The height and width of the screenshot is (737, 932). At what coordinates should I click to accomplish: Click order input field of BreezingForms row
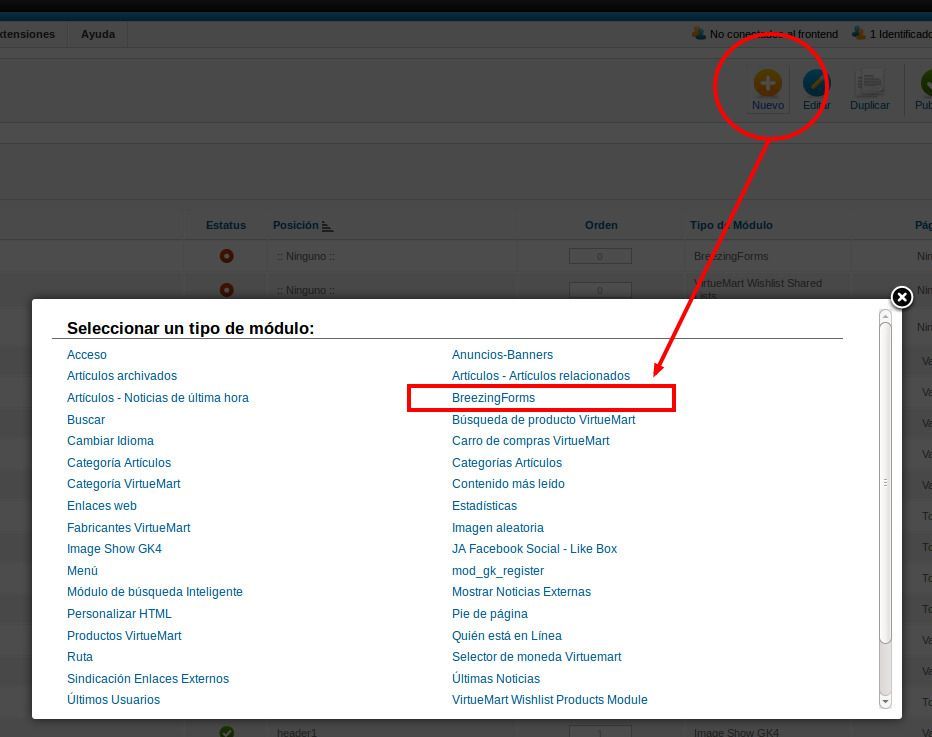(x=600, y=256)
